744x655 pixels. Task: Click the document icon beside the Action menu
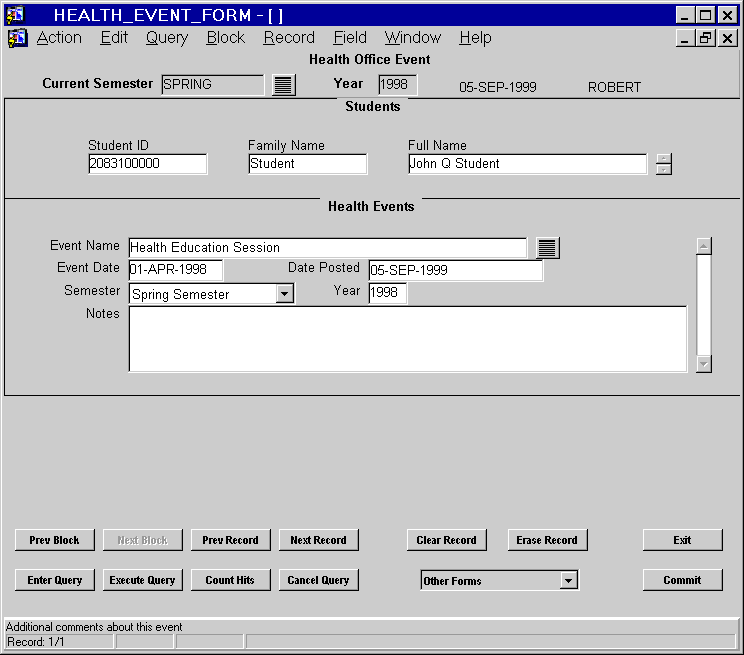tap(18, 37)
